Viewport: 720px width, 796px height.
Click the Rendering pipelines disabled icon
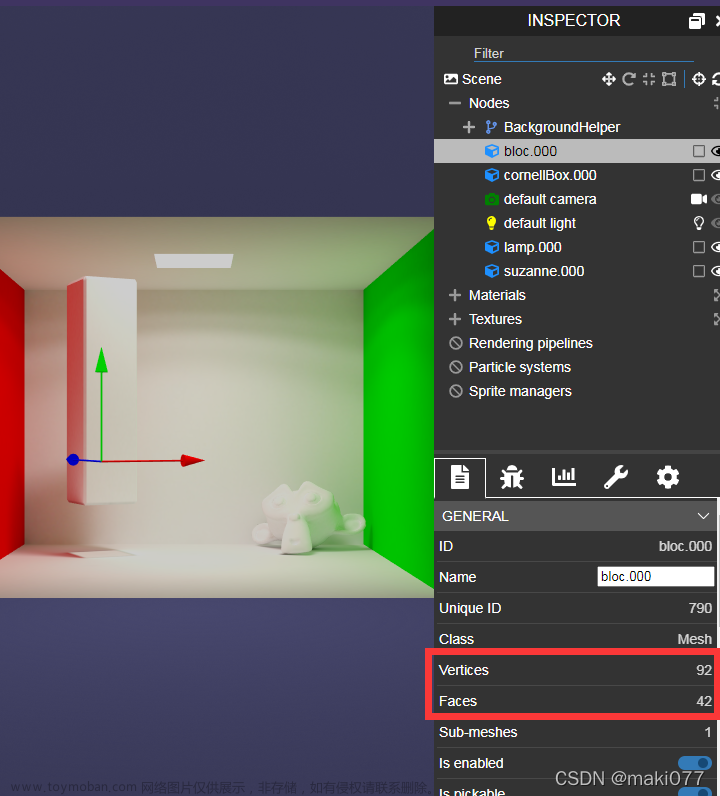(456, 343)
